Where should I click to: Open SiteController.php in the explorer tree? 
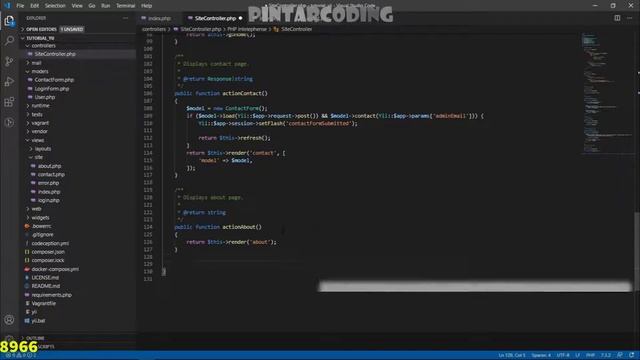pyautogui.click(x=55, y=54)
